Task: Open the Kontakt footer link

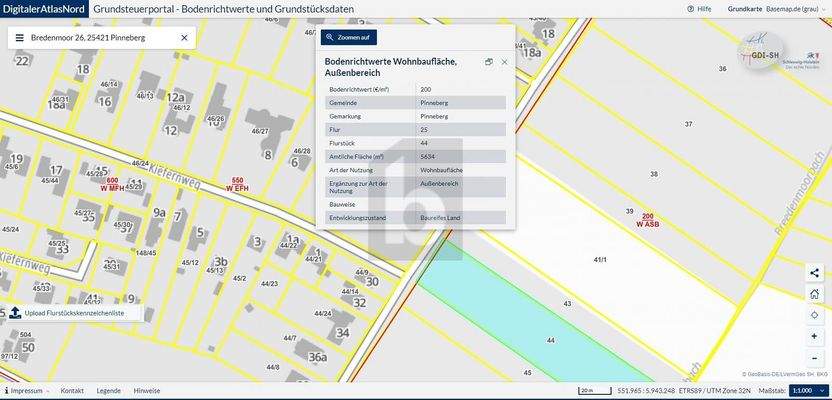Action: pyautogui.click(x=72, y=391)
